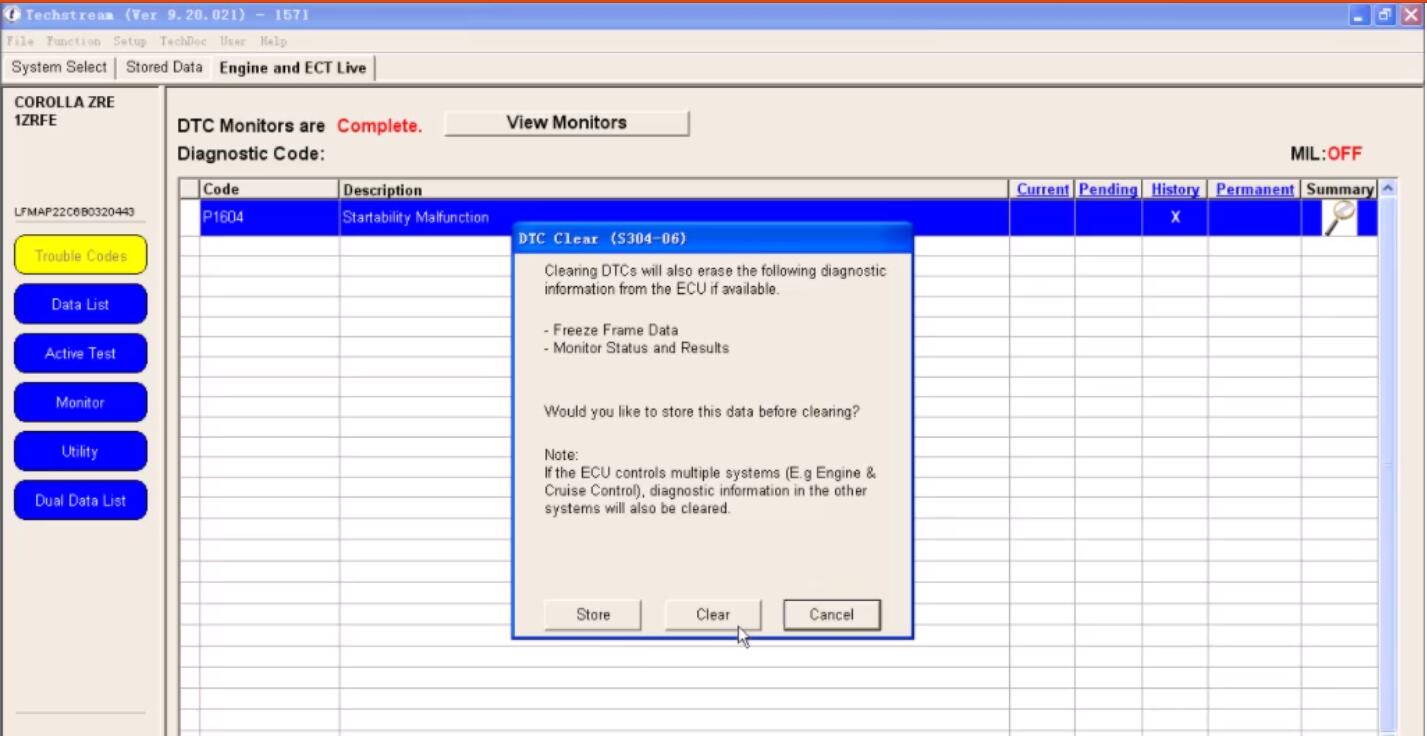This screenshot has width=1427, height=736.
Task: Close the Techstream window
Action: [x=1409, y=15]
